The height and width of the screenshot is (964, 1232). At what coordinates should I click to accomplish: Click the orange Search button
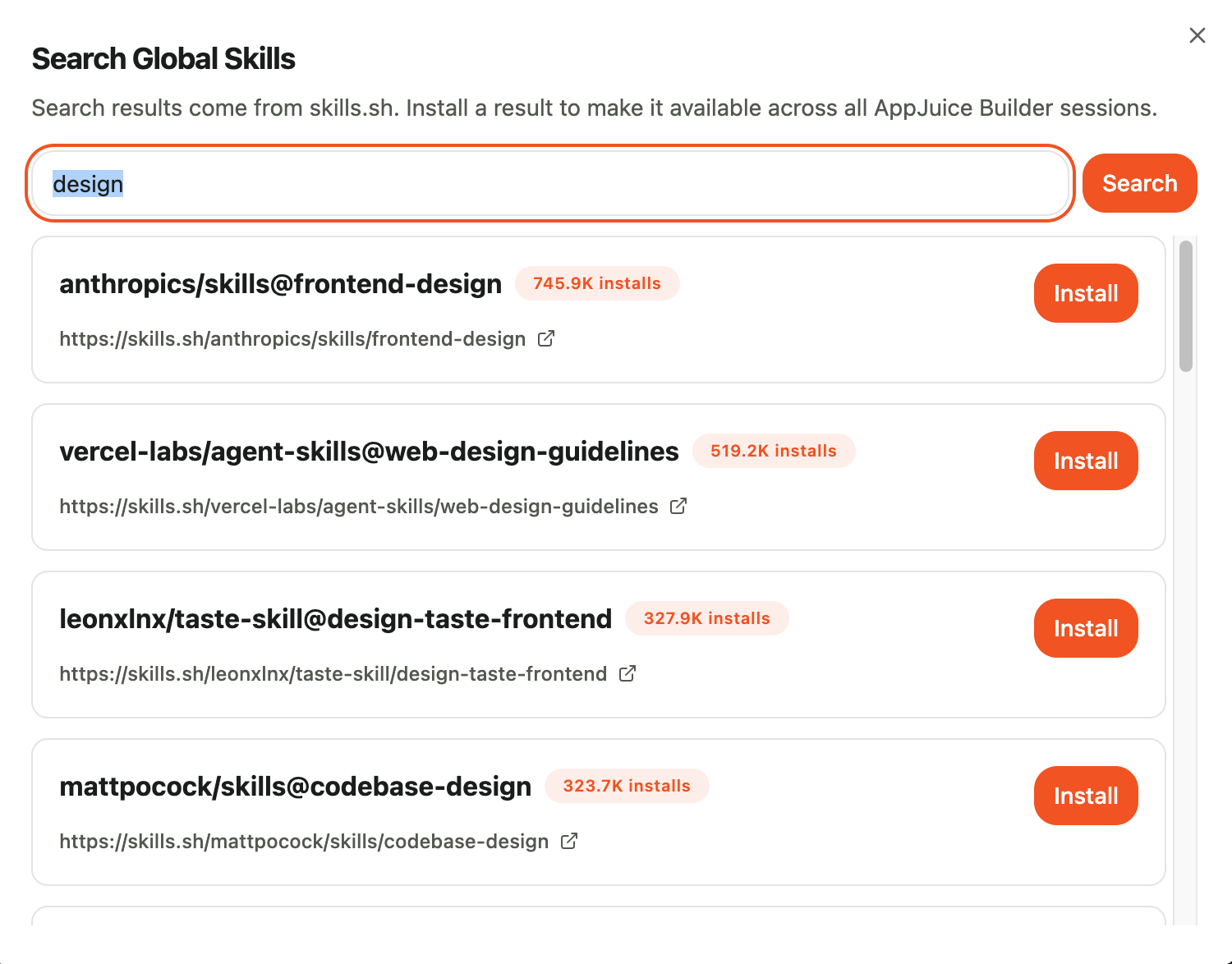pyautogui.click(x=1139, y=183)
